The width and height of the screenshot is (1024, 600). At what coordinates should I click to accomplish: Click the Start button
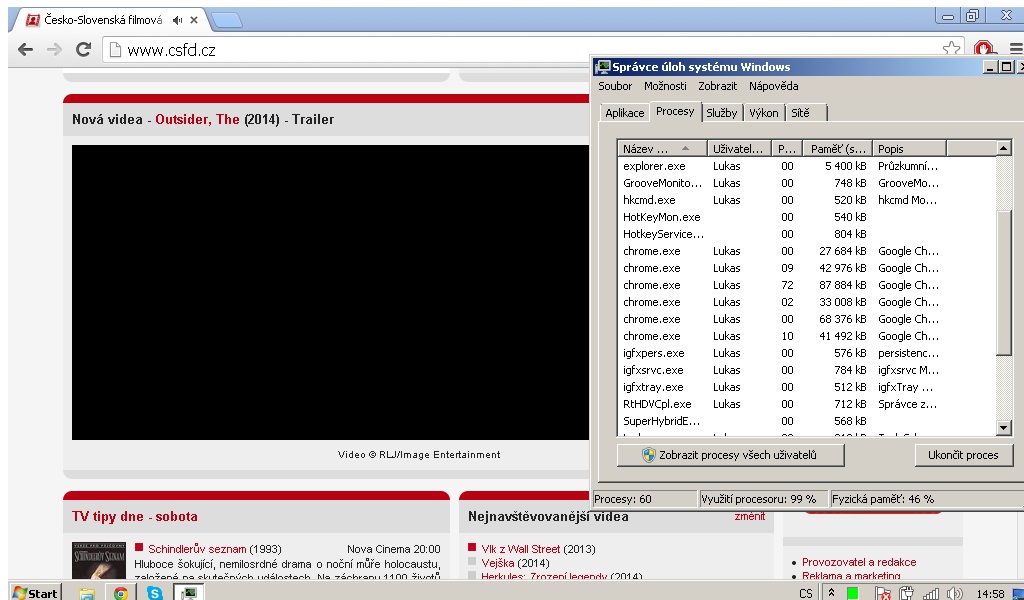[x=36, y=592]
